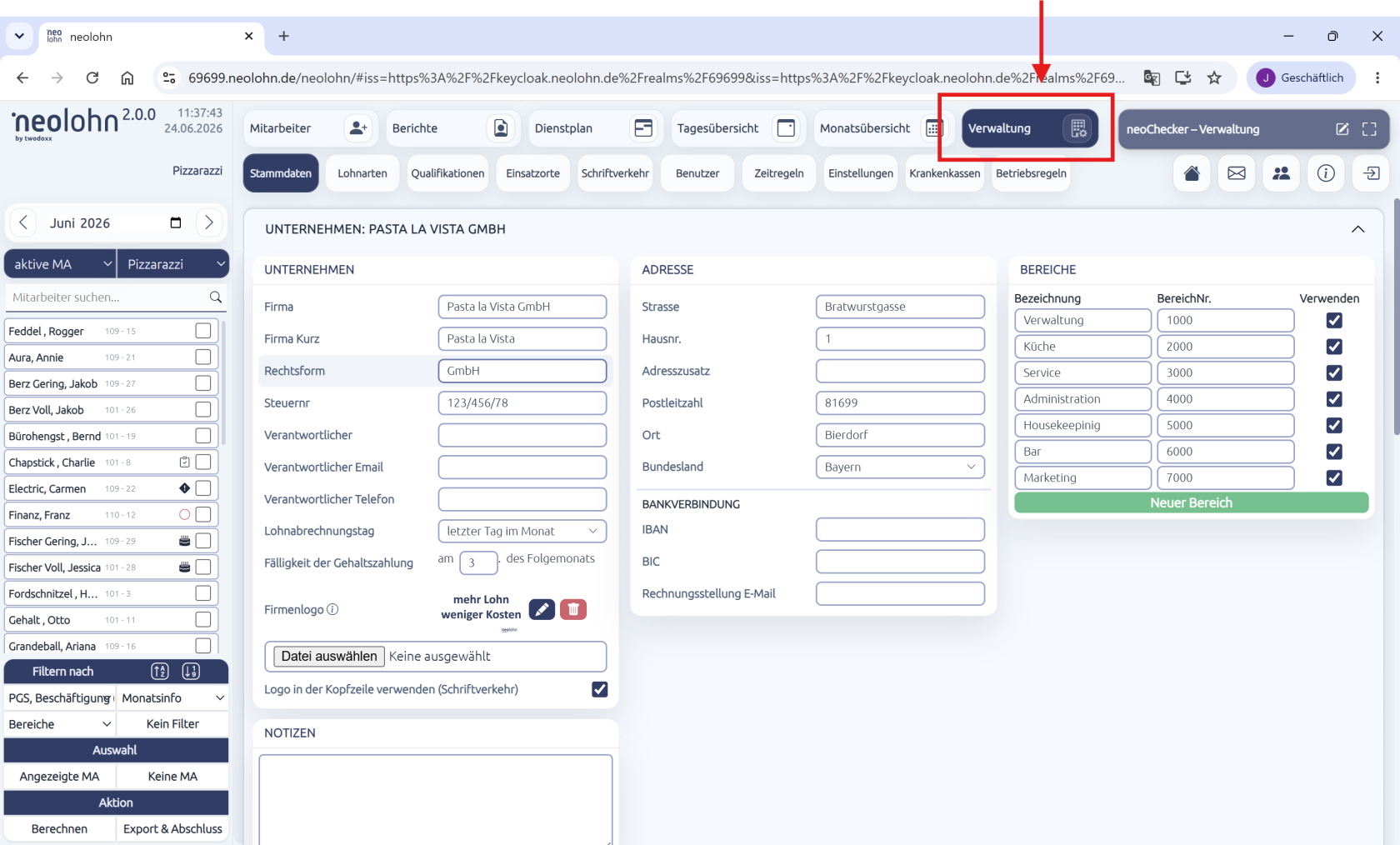The image size is (1400, 845).
Task: Click the pencil edit icon beside Firmenlogo
Action: [542, 609]
